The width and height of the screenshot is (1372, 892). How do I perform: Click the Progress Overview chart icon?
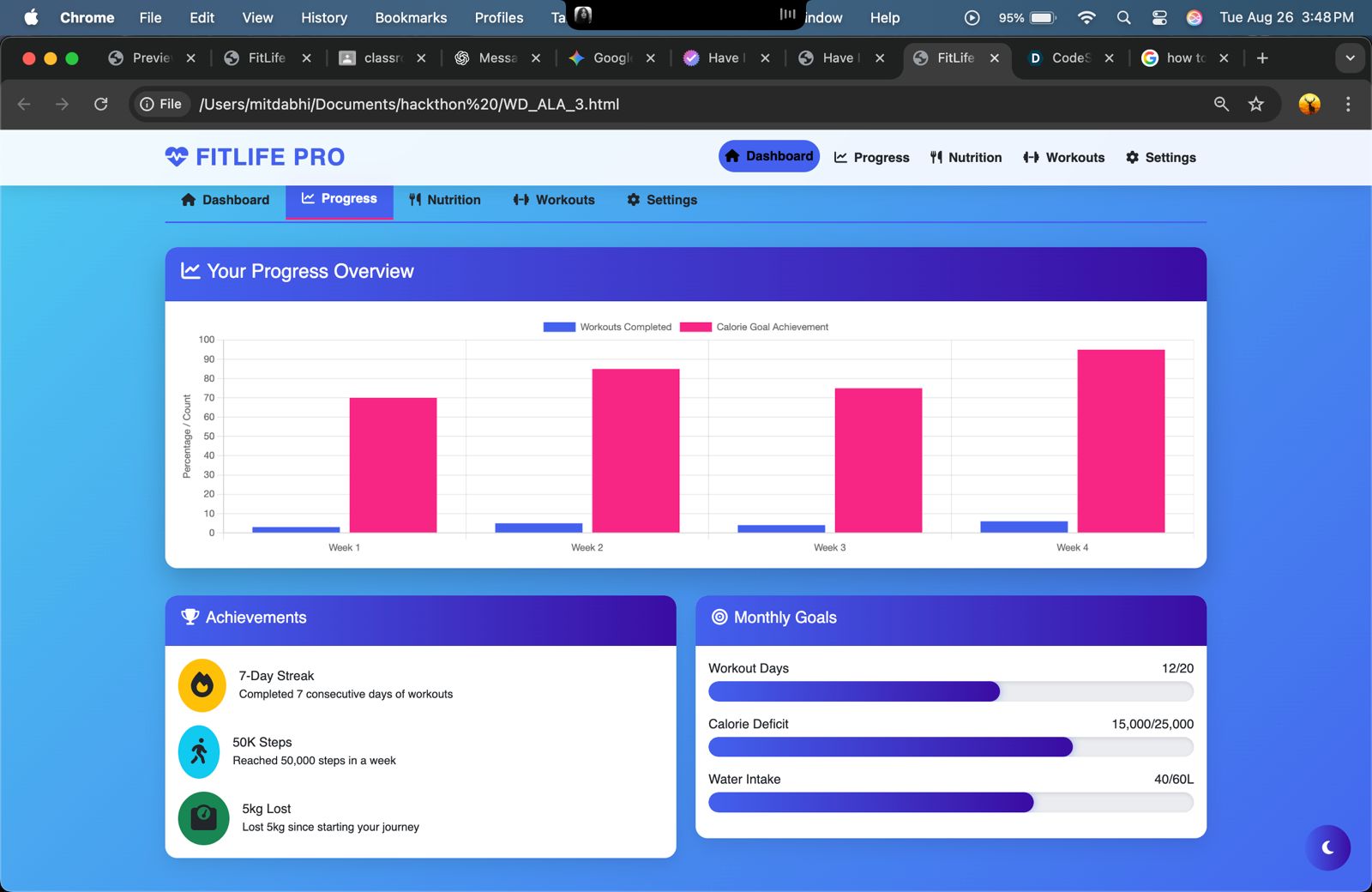pyautogui.click(x=190, y=271)
